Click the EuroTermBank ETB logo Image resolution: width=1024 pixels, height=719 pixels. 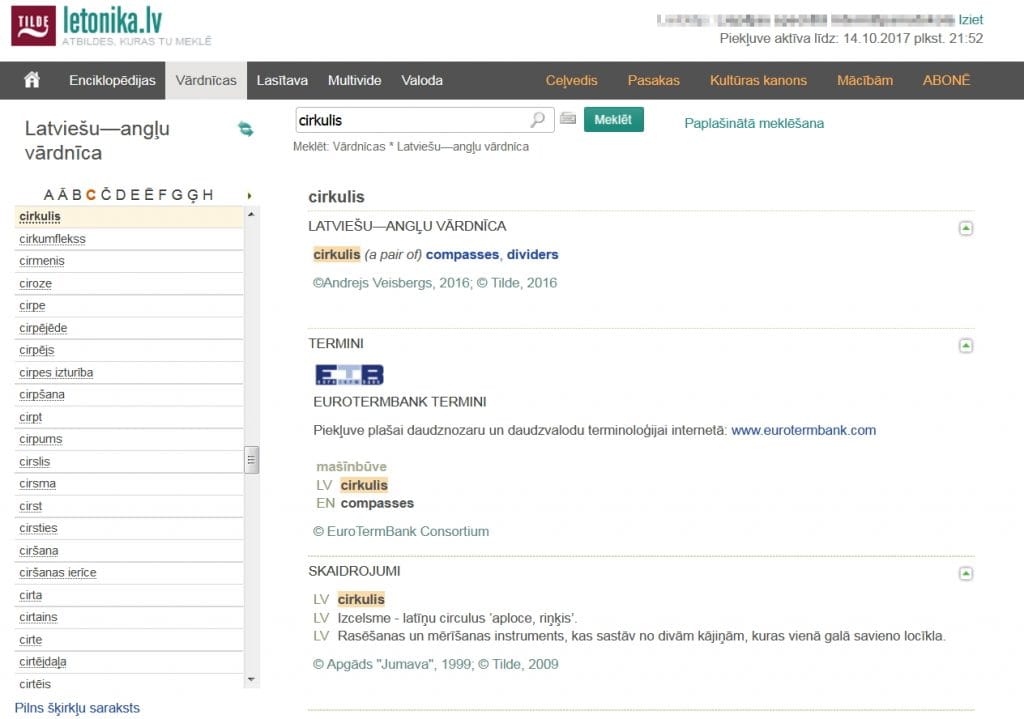[349, 374]
